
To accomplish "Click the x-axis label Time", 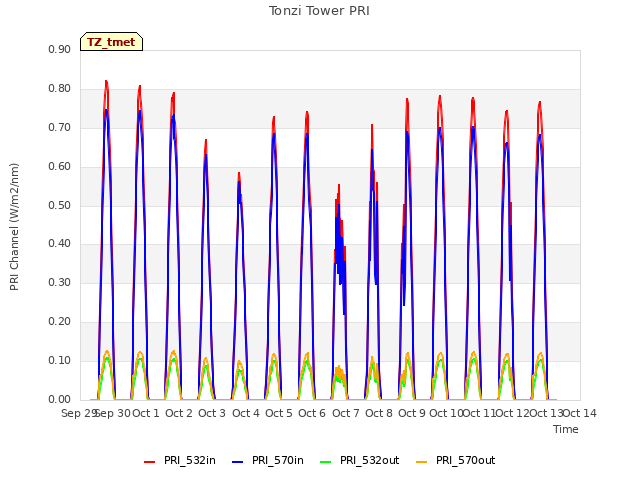I will (x=566, y=429).
